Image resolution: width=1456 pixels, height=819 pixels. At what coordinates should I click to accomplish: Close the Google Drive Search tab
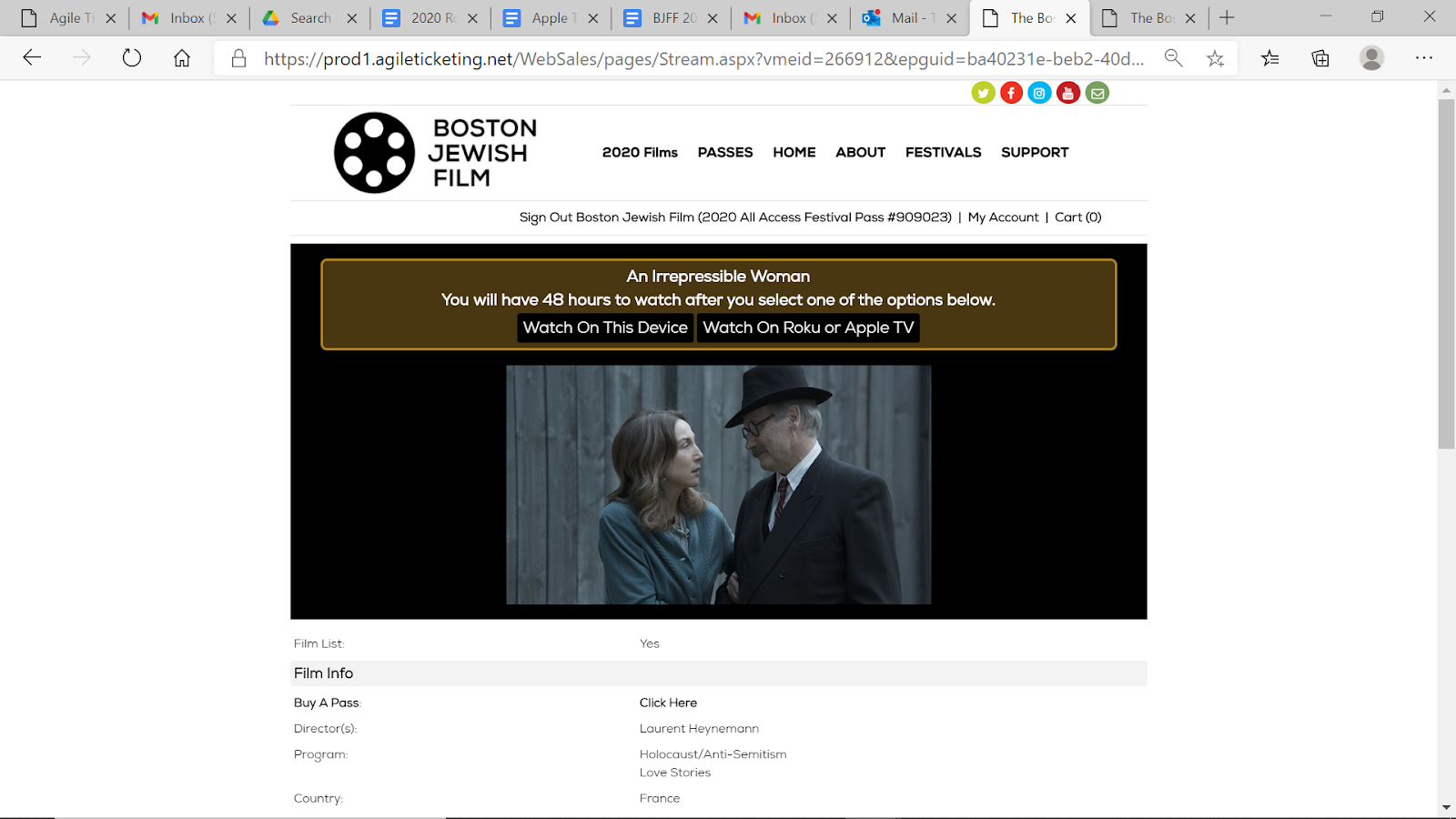pyautogui.click(x=352, y=18)
